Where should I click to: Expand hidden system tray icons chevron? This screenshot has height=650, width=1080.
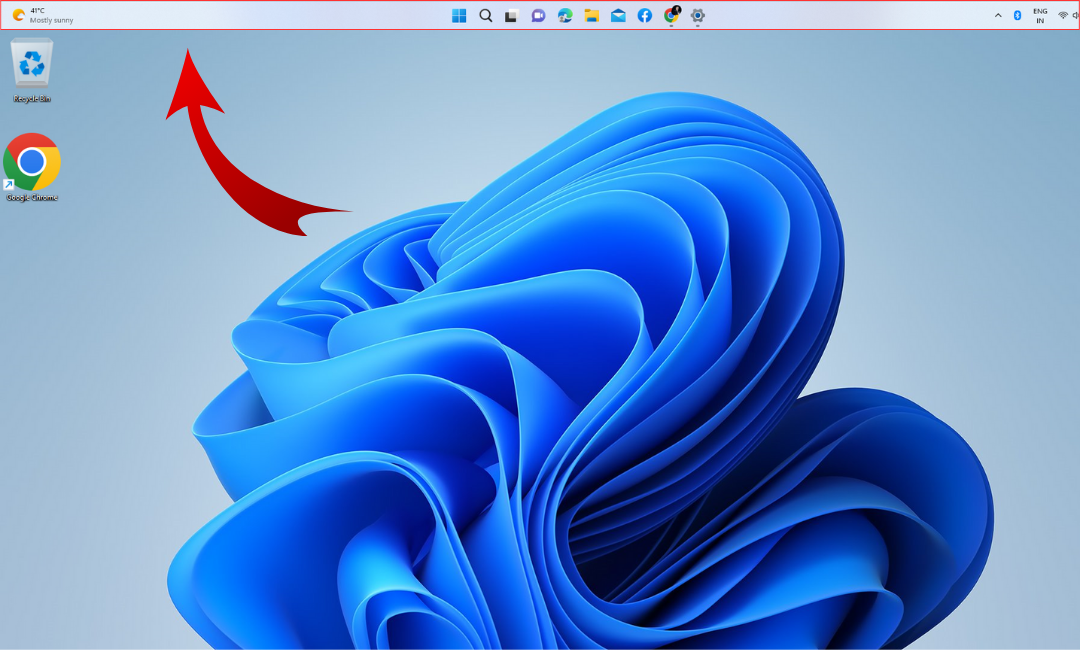(998, 16)
